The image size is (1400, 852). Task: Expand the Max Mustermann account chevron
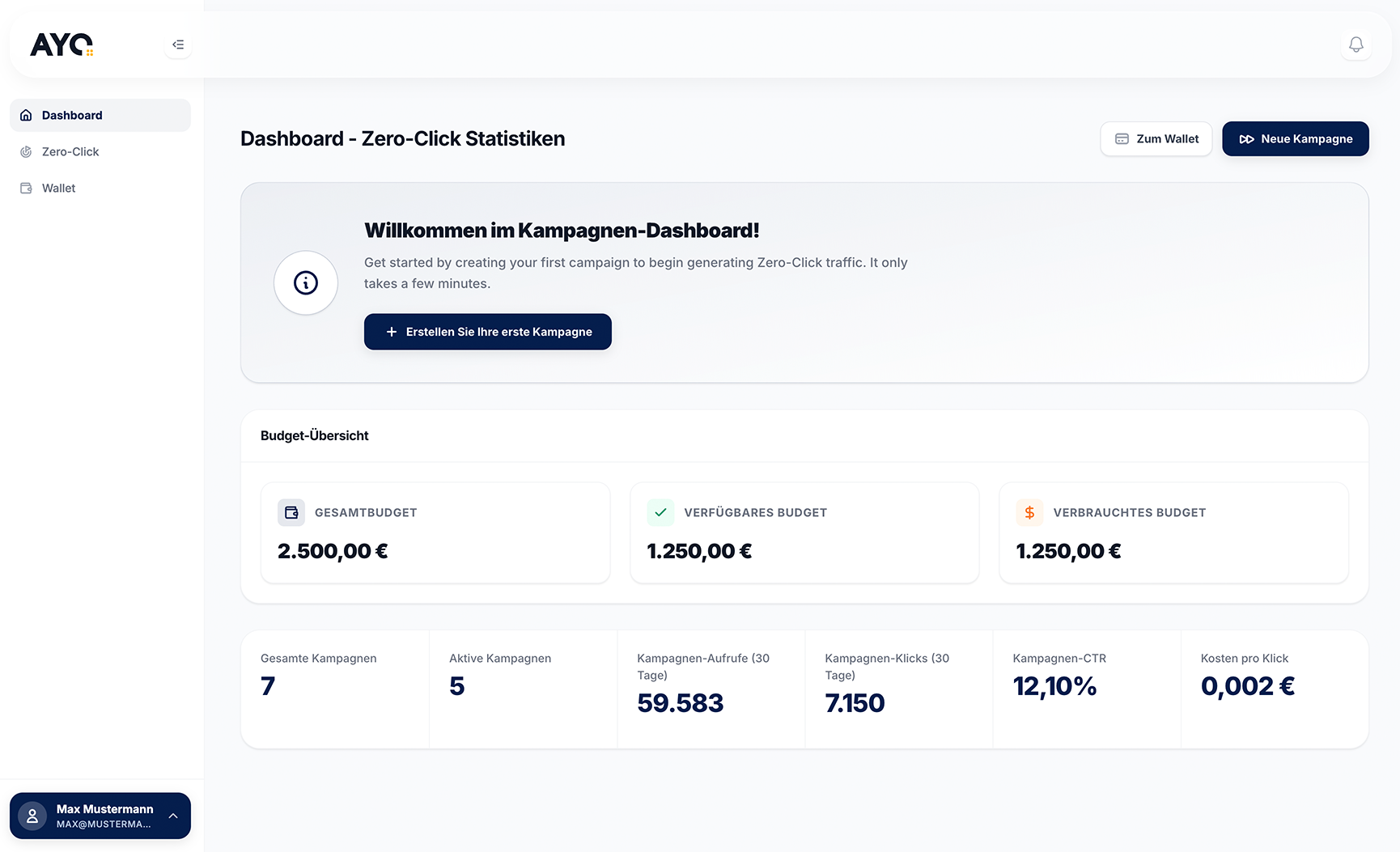coord(172,816)
